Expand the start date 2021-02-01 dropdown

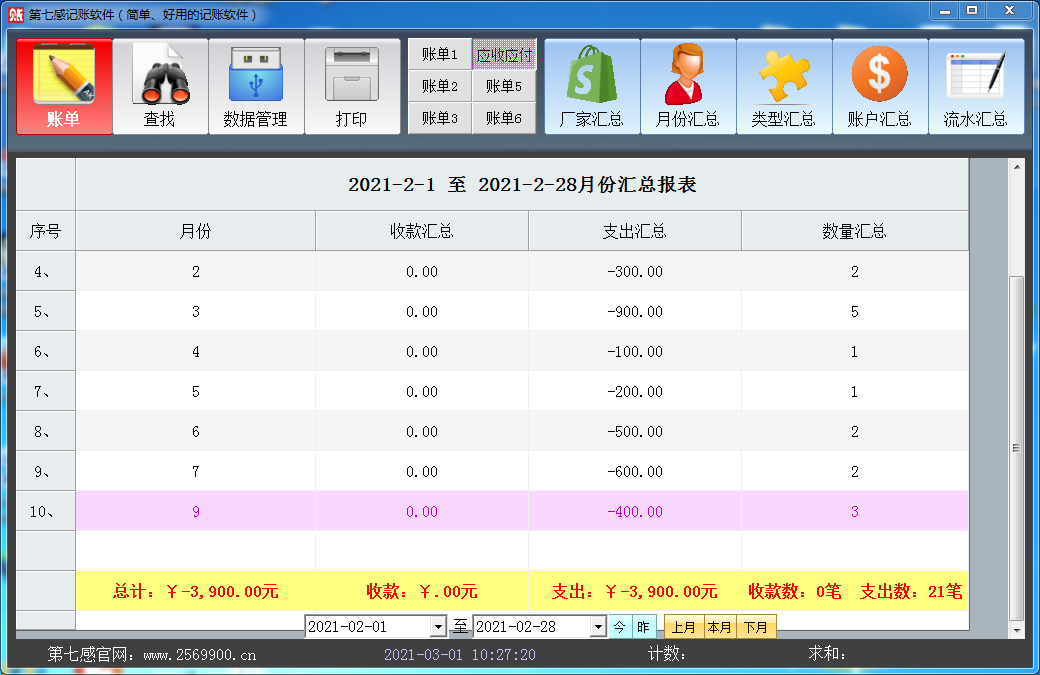(438, 627)
